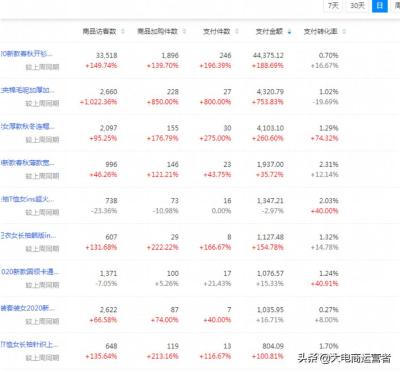This screenshot has width=400, height=372.
Task: Click the growth value +213.16%
Action: click(x=163, y=356)
